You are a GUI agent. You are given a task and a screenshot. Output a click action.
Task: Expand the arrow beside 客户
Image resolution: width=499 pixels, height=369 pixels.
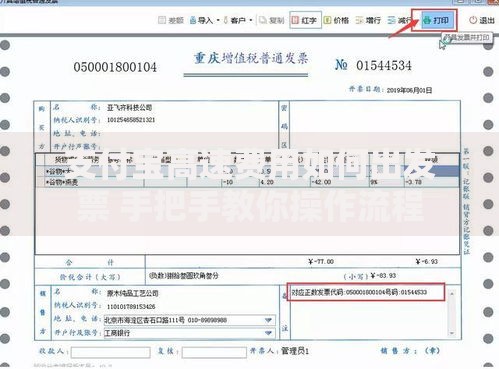point(251,20)
